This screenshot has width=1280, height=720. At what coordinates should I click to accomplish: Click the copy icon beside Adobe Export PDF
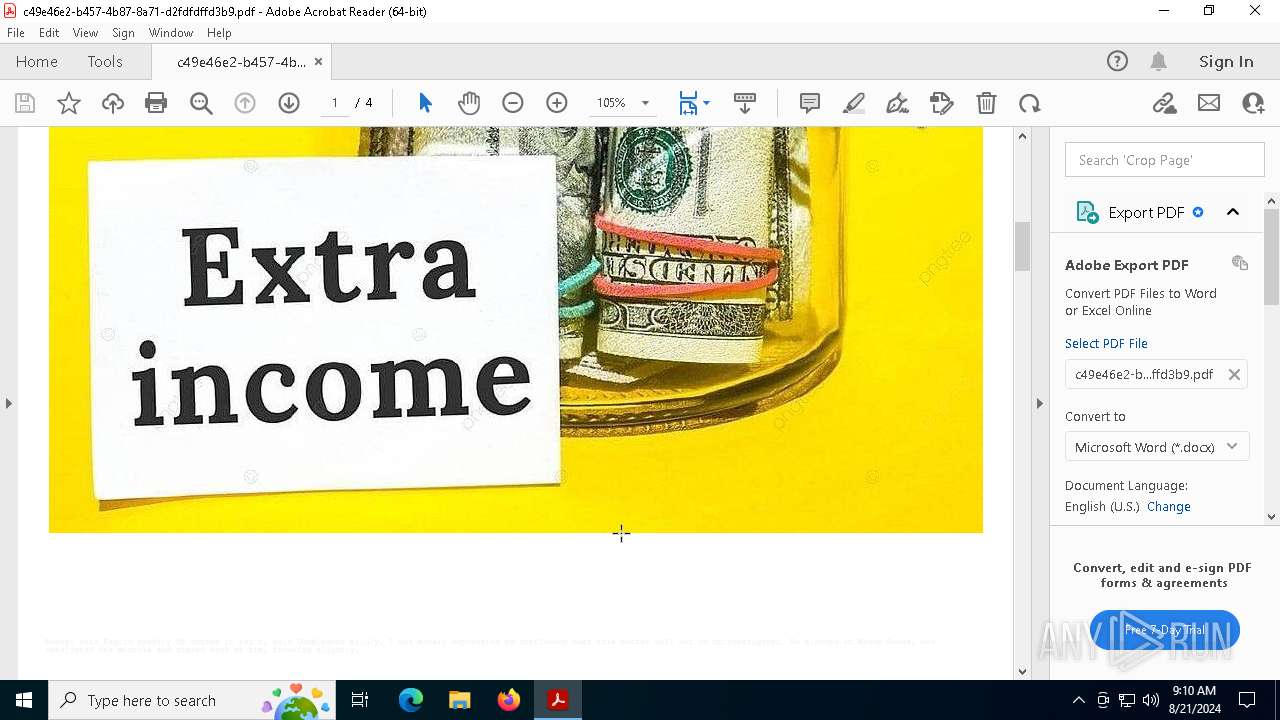(x=1240, y=263)
